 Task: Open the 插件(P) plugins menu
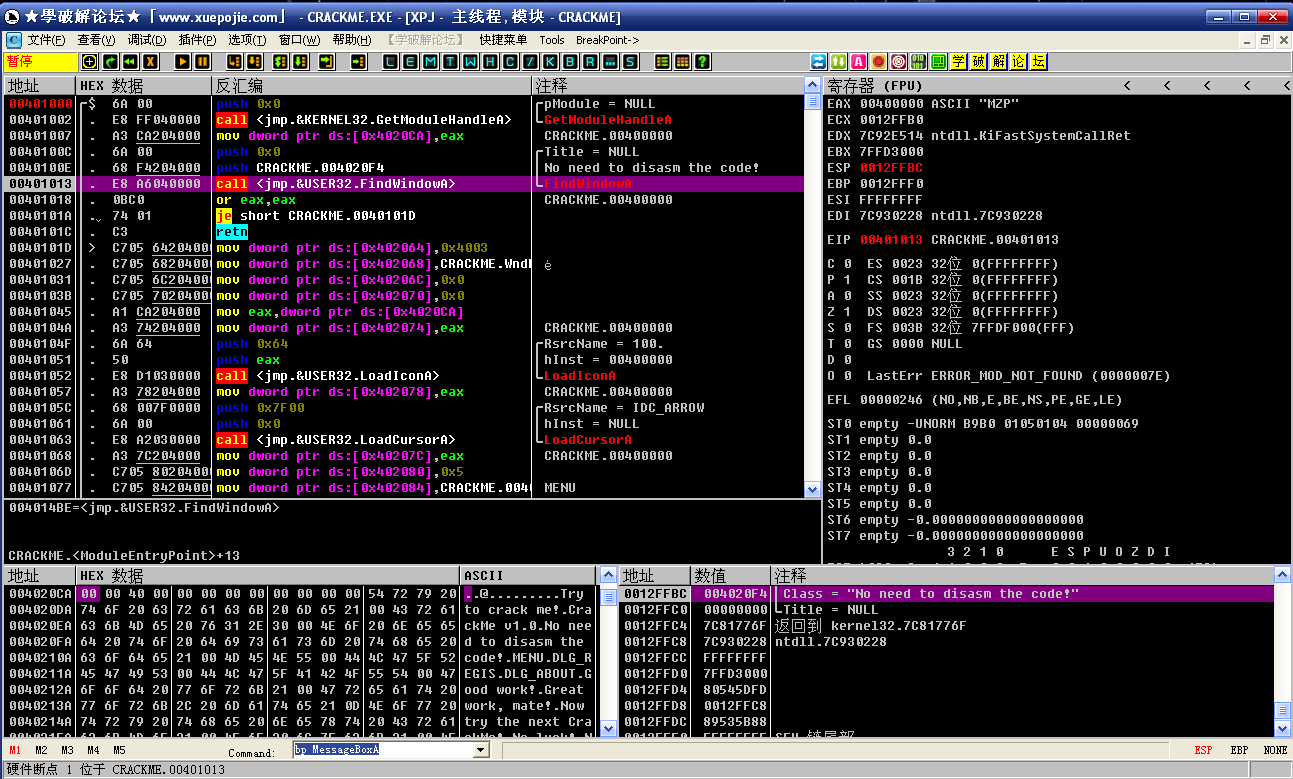pos(197,40)
